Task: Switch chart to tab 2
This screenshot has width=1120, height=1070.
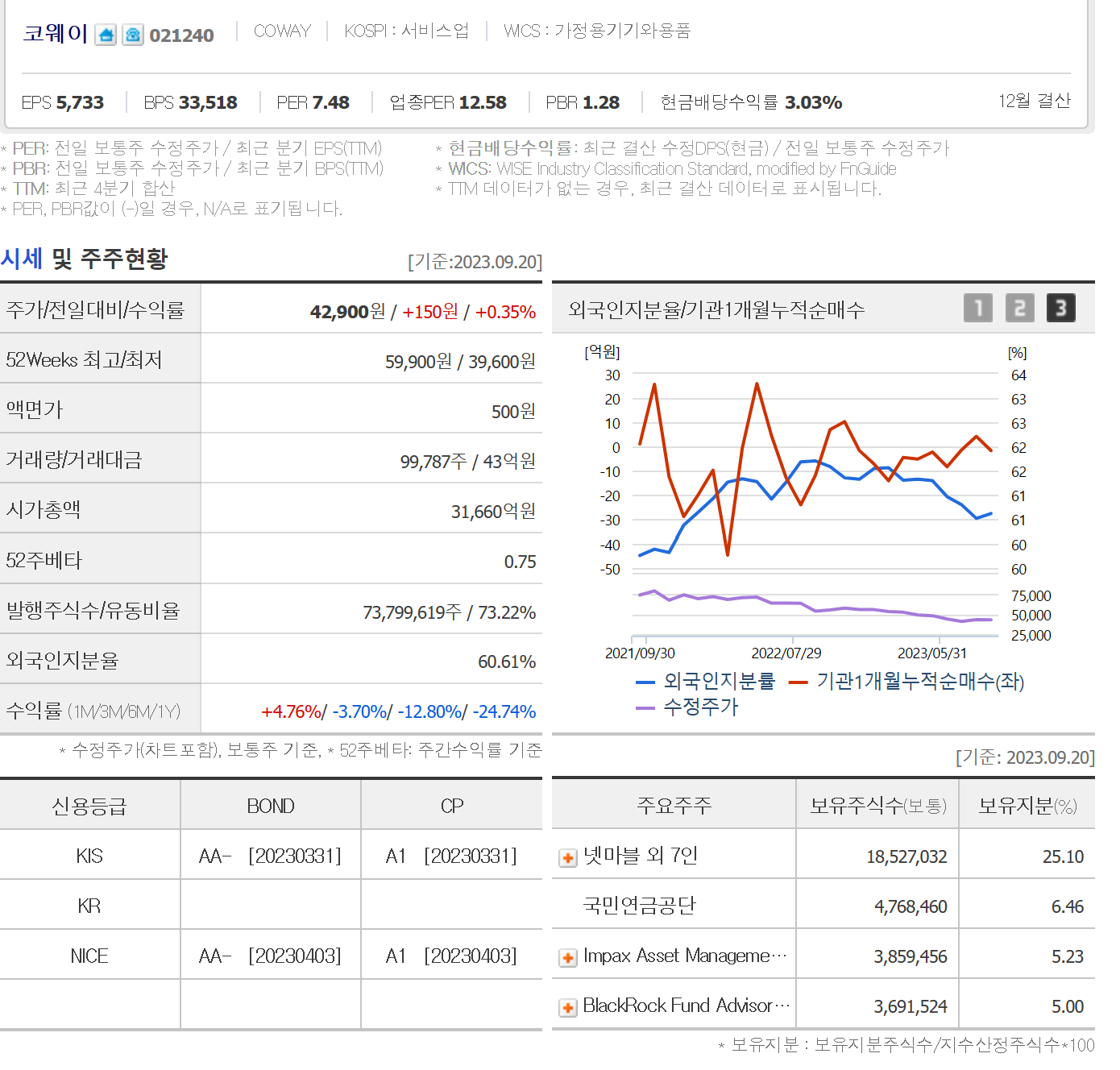Action: pyautogui.click(x=1019, y=308)
